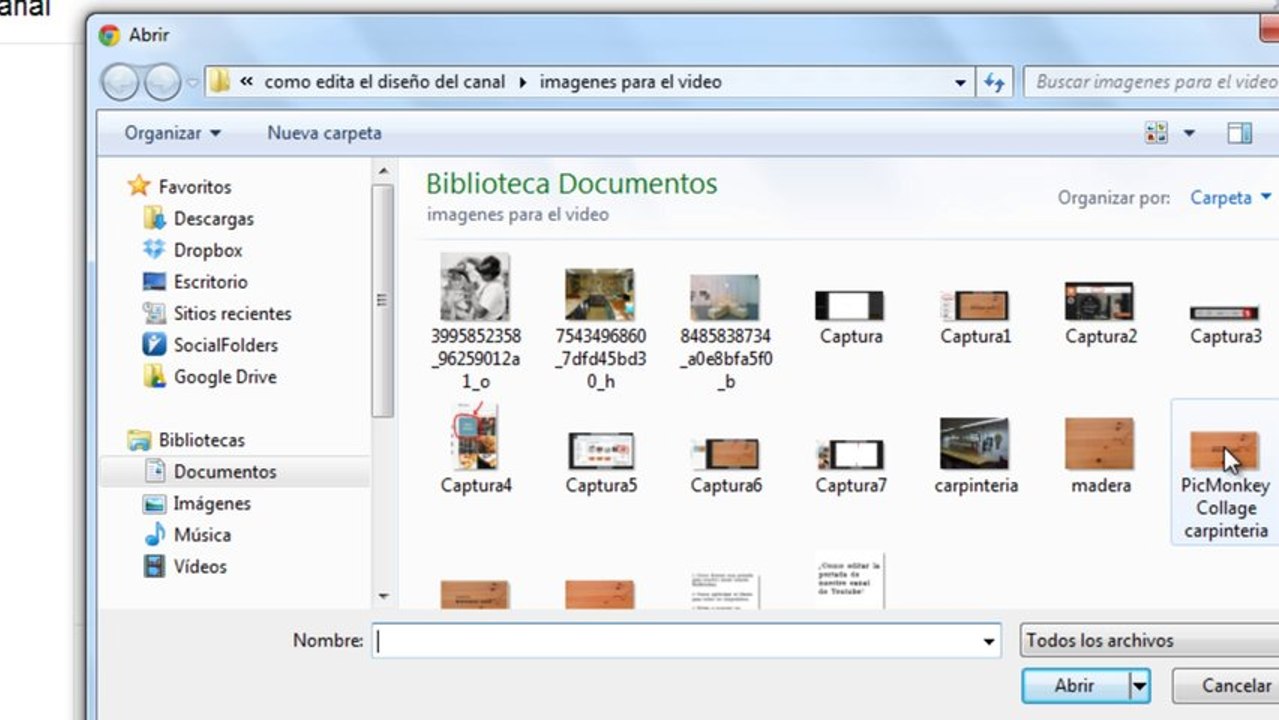This screenshot has height=720, width=1279.
Task: Select the carpinteria image thumbnail
Action: click(x=975, y=443)
